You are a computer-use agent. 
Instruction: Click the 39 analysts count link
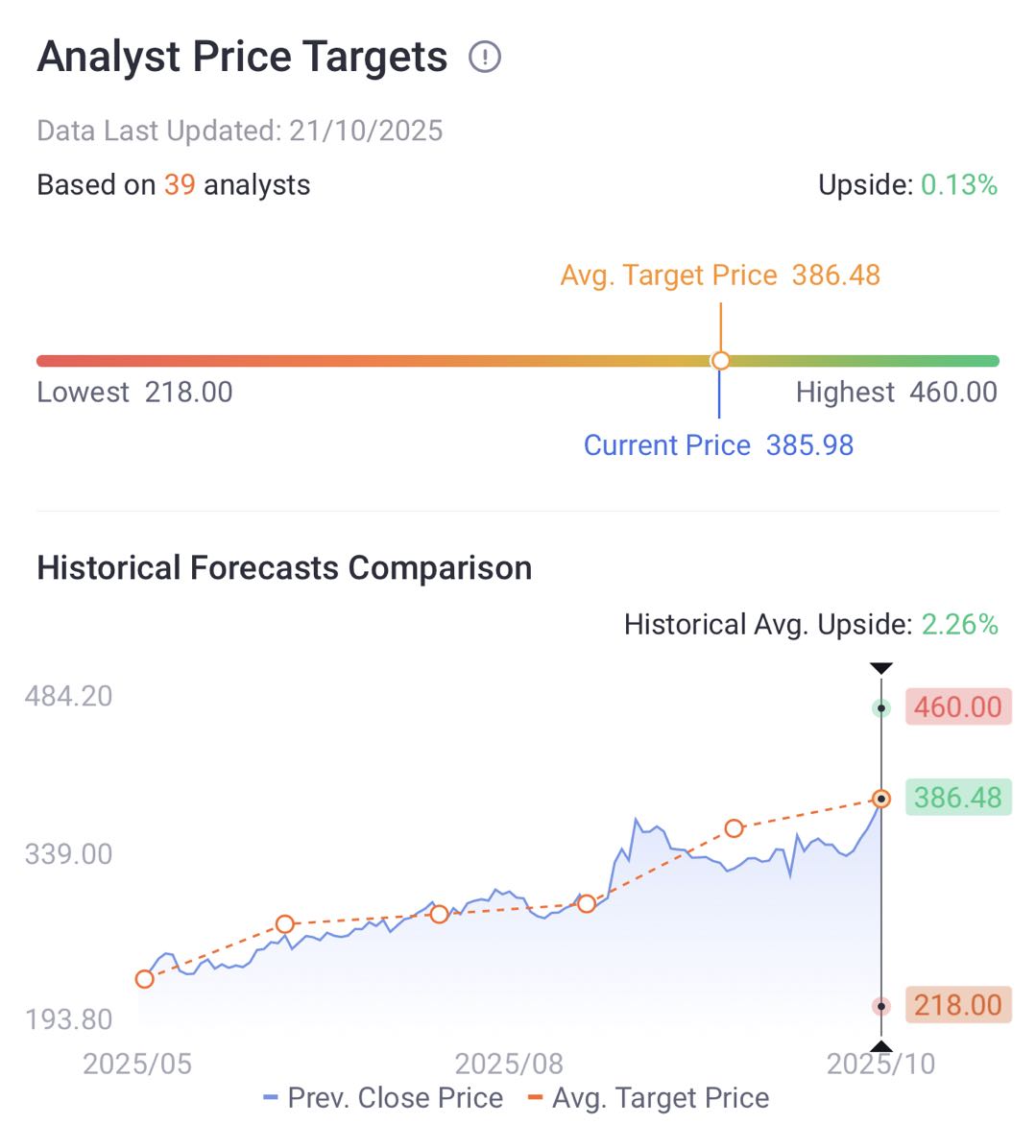coord(180,185)
